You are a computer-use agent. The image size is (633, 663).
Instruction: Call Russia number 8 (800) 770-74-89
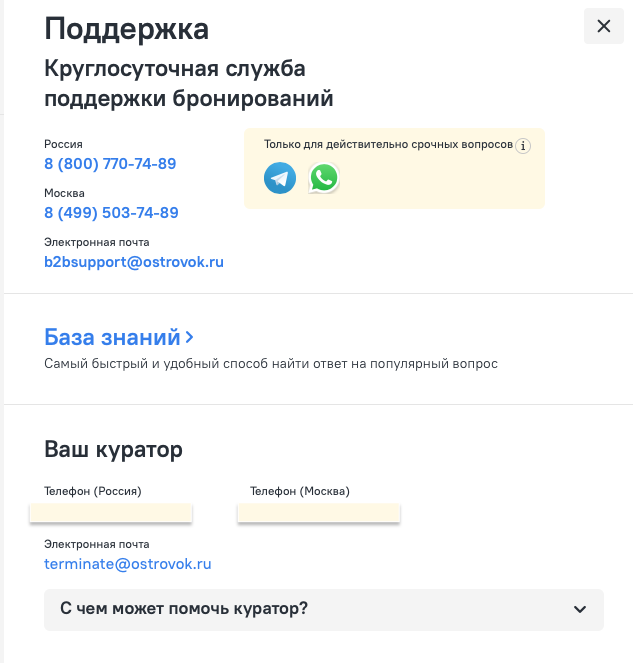[x=110, y=164]
